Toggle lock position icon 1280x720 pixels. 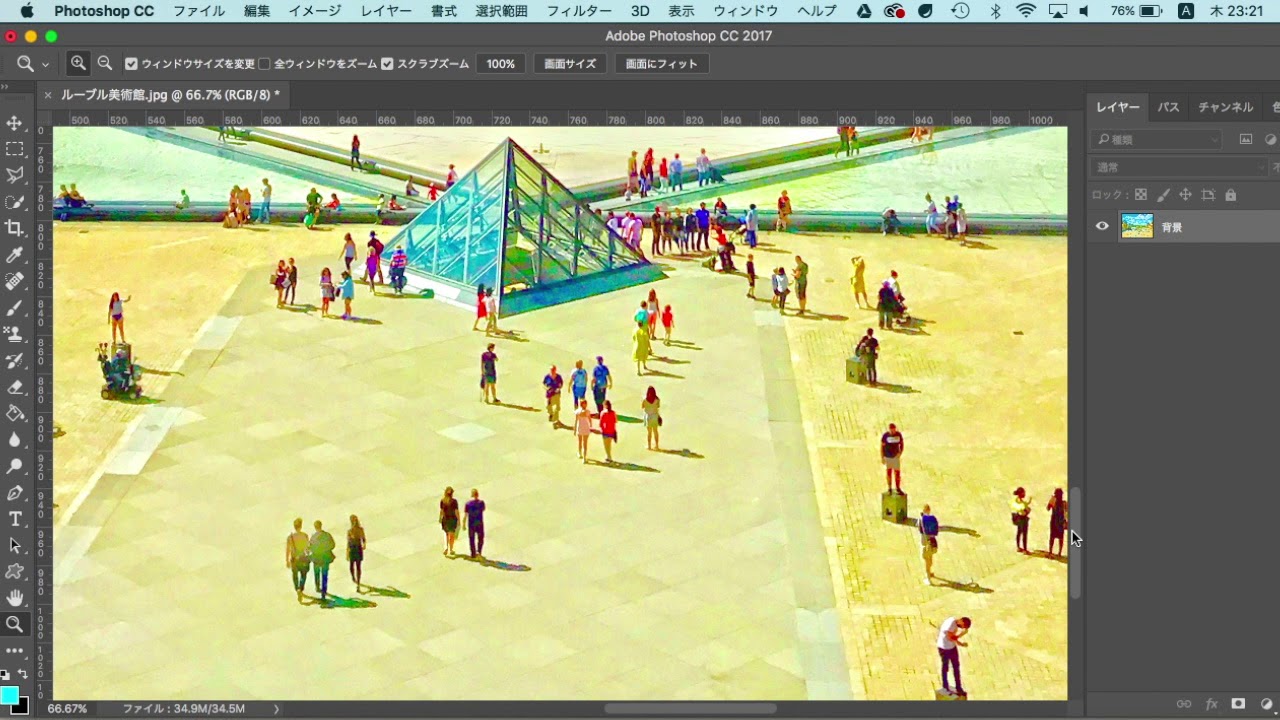click(x=1185, y=195)
